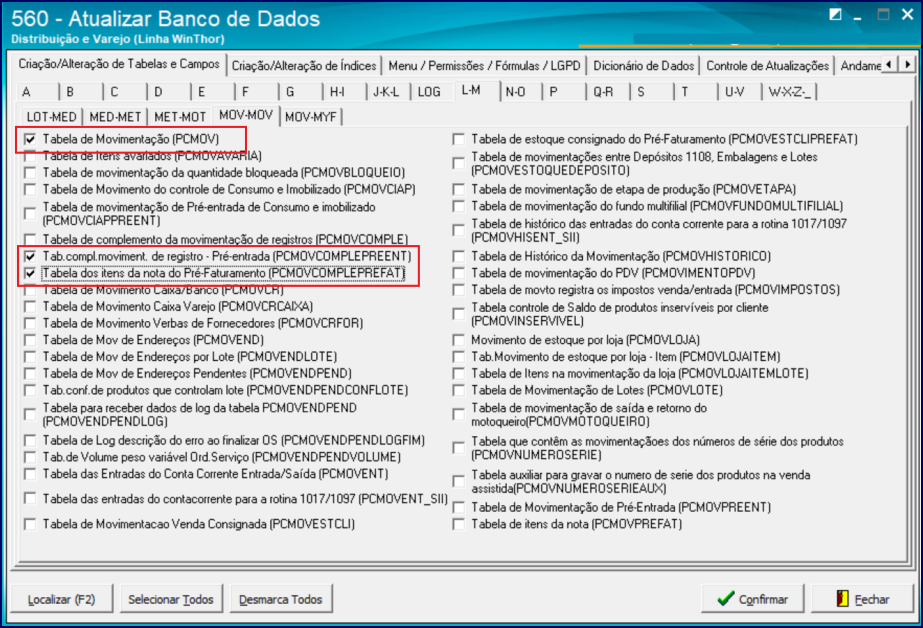The height and width of the screenshot is (628, 923).
Task: Click Desmarca Todos button
Action: 281,599
